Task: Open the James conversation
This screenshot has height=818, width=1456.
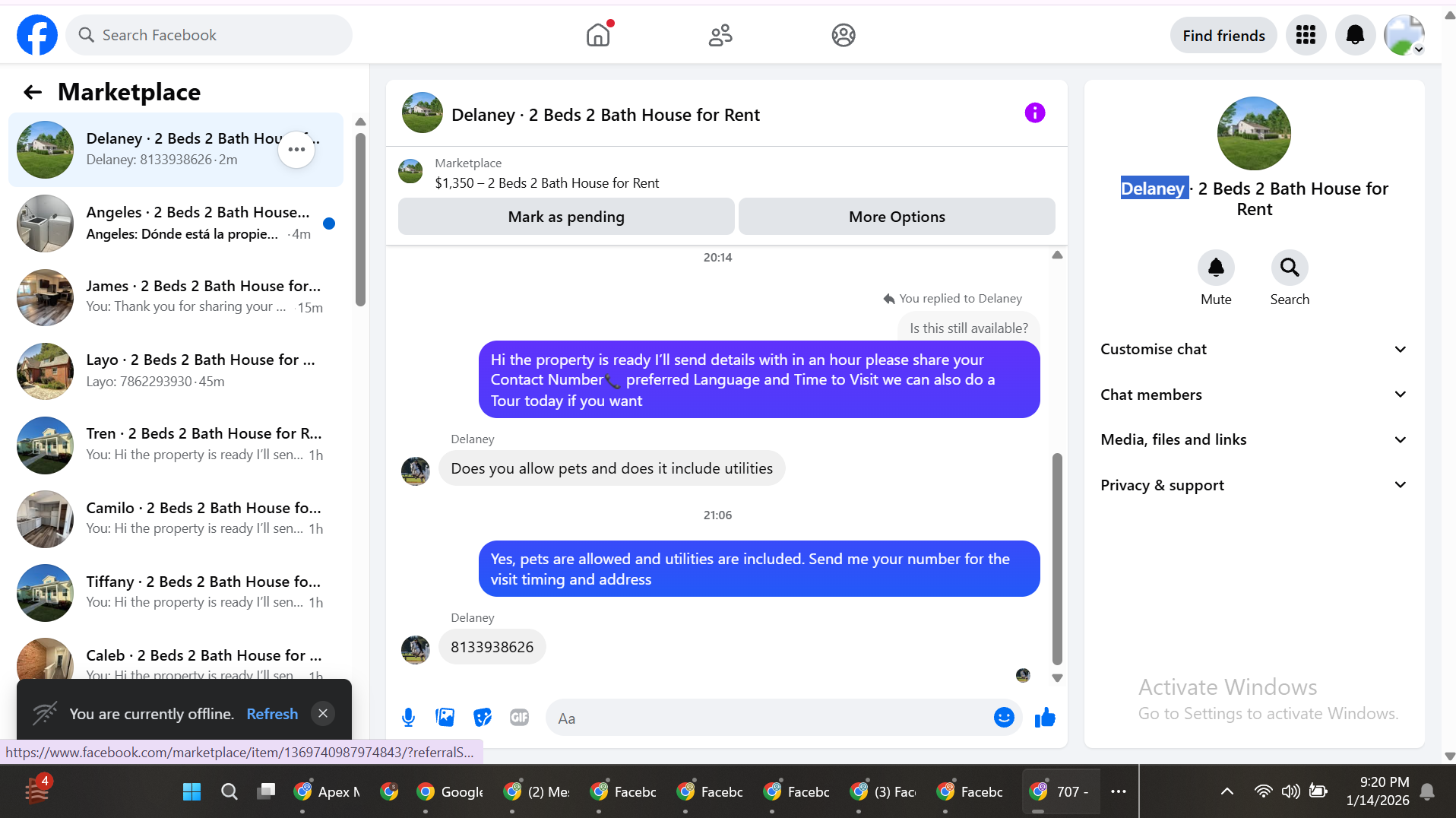Action: coord(176,296)
